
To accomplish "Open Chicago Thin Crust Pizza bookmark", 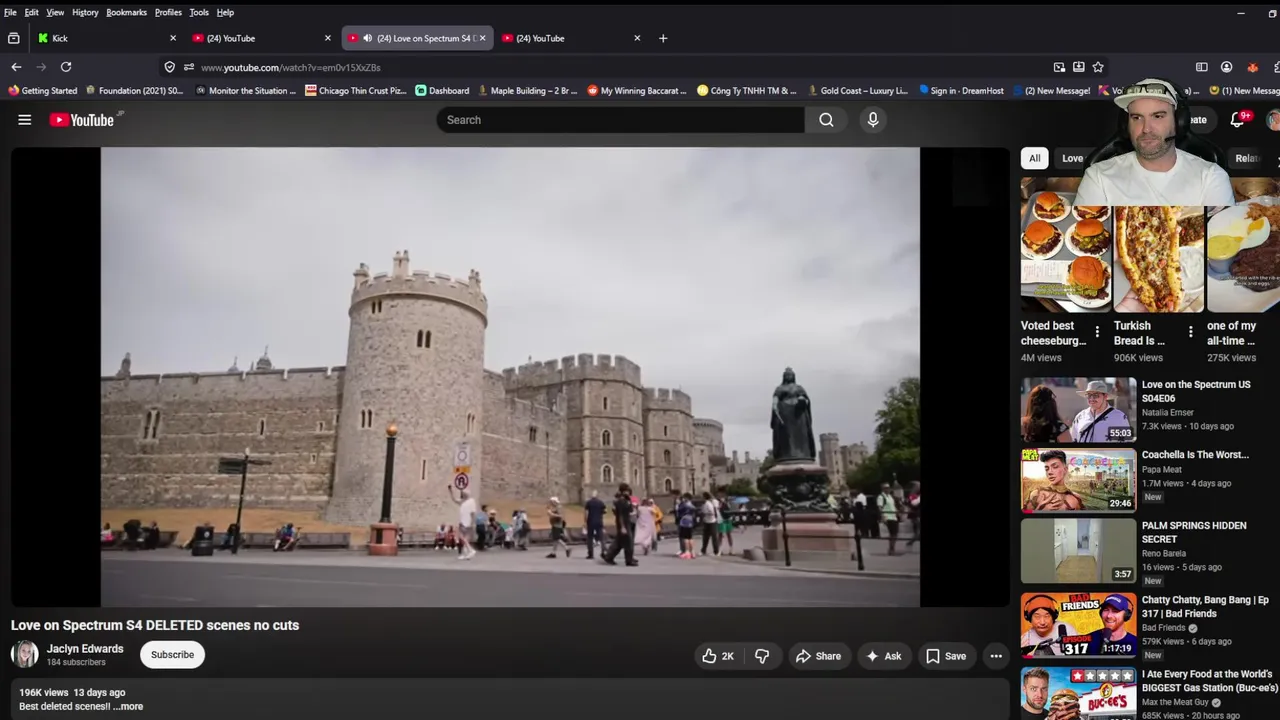I will pyautogui.click(x=356, y=90).
